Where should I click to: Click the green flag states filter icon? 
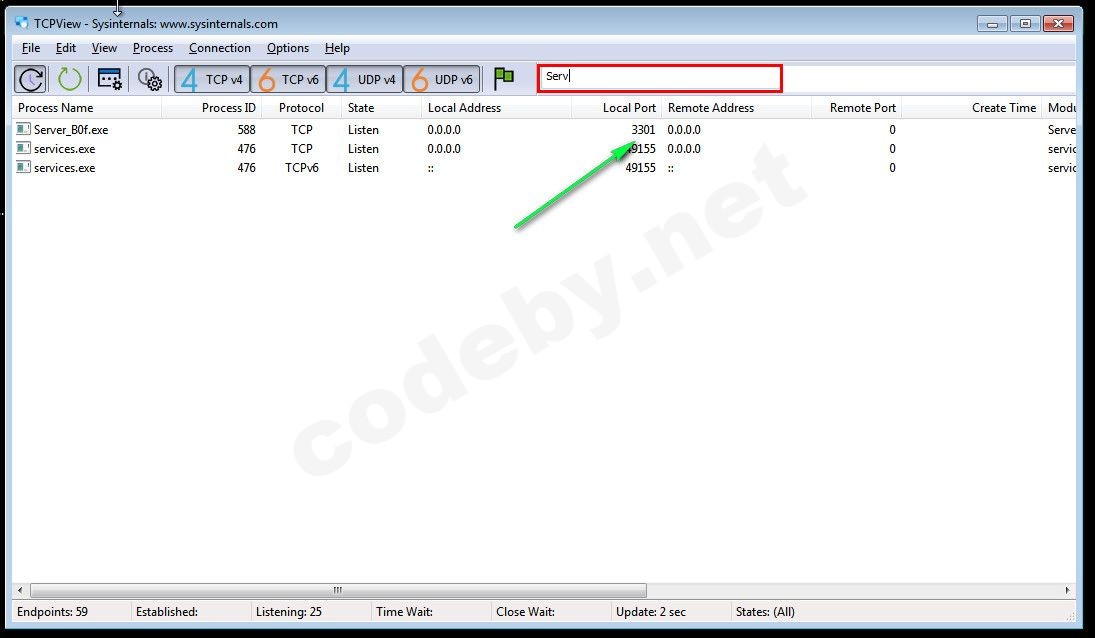[x=504, y=78]
